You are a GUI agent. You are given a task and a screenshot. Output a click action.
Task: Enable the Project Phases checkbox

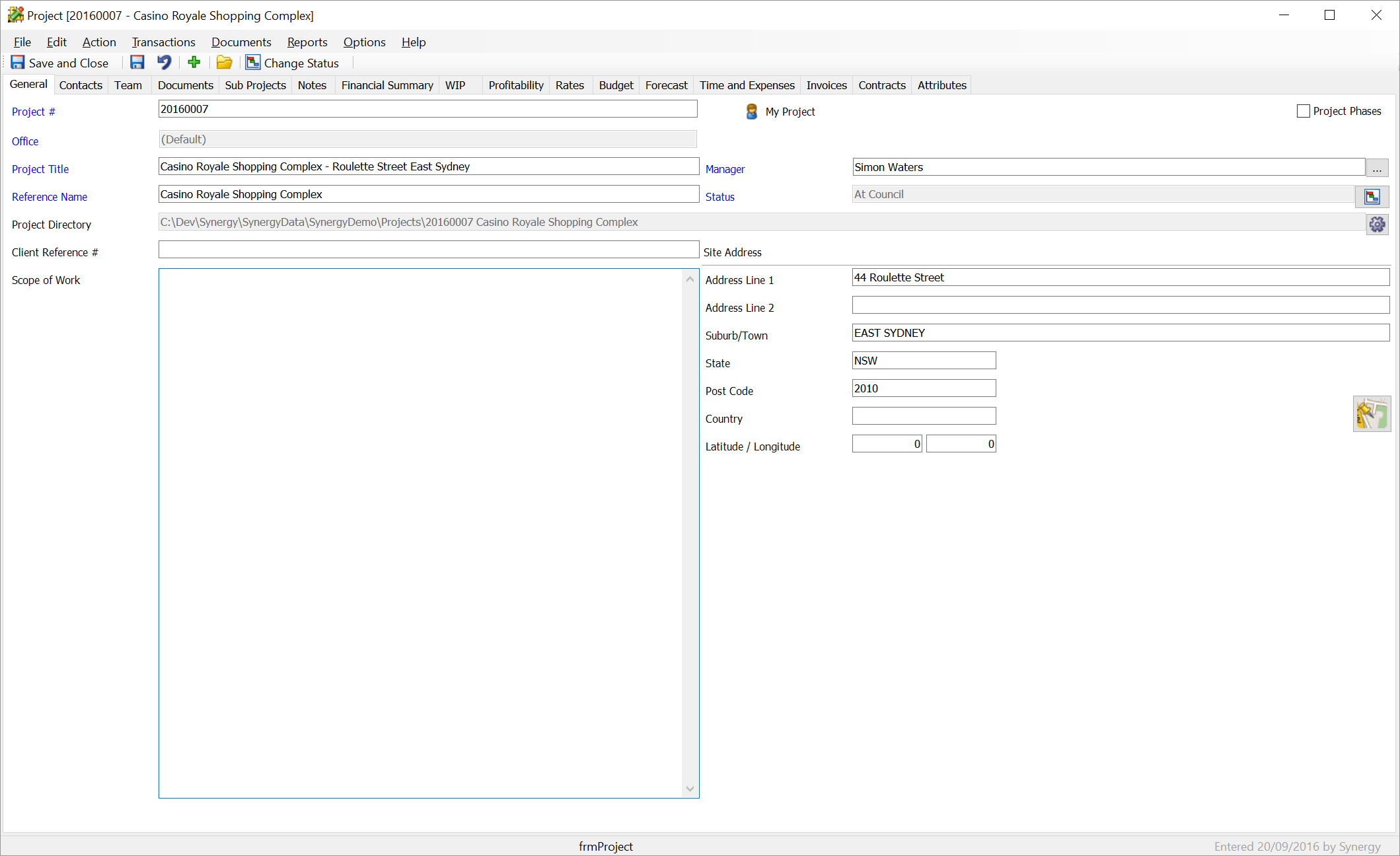click(x=1303, y=111)
